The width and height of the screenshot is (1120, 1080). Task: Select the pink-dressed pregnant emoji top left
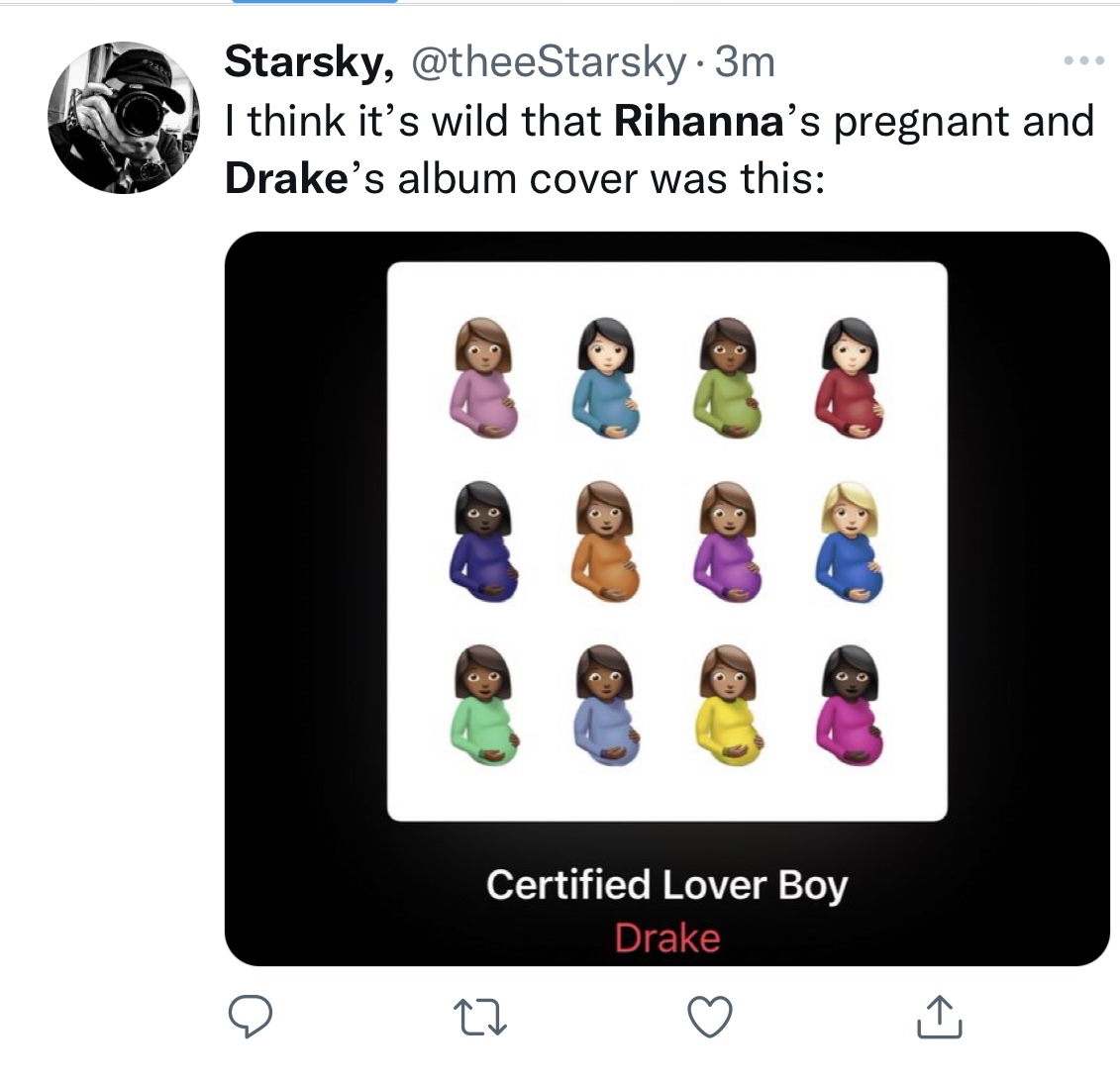pyautogui.click(x=485, y=380)
